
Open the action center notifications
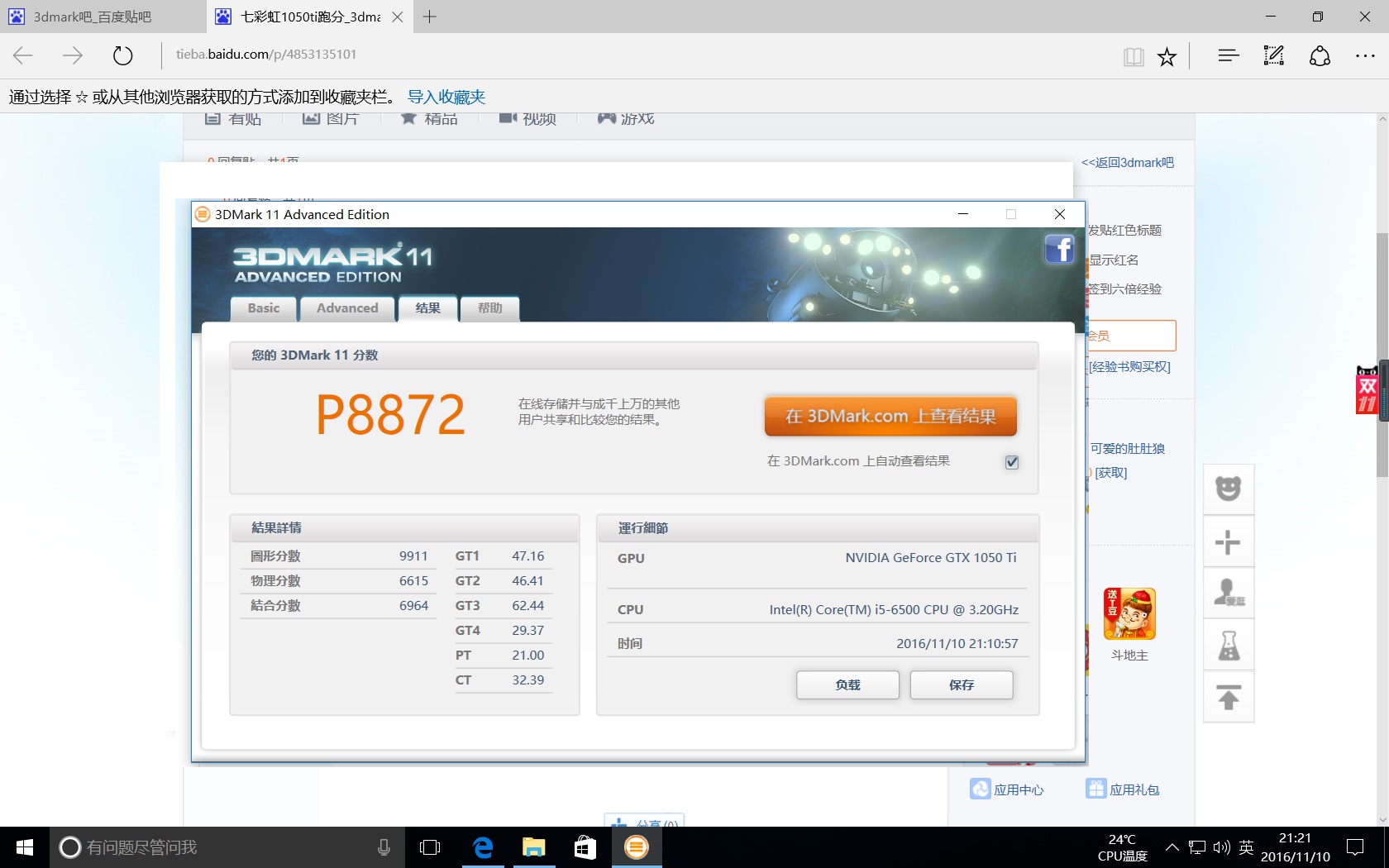1355,847
